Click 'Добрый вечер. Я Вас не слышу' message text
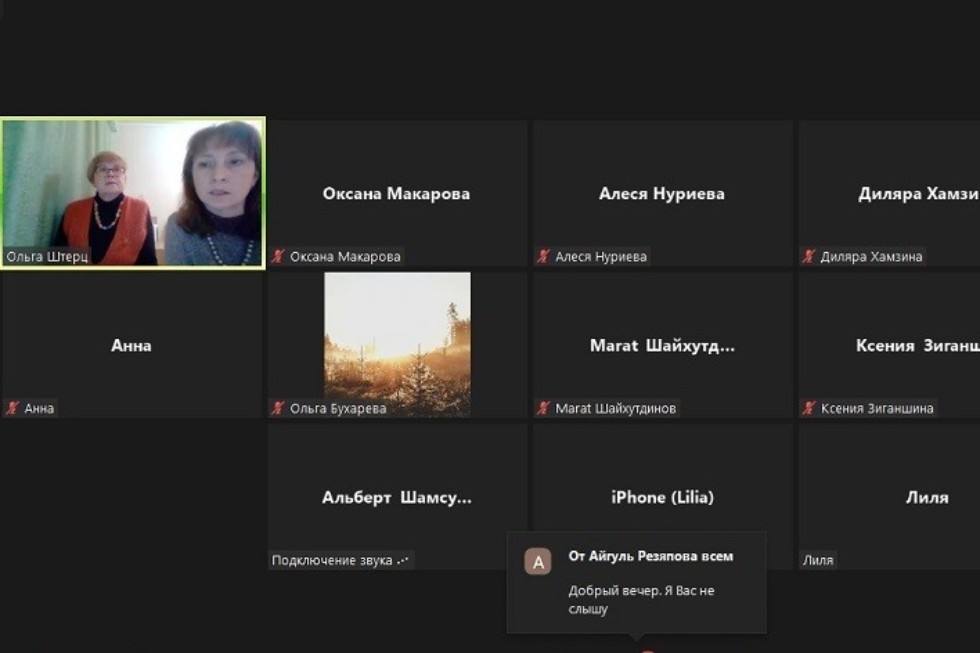 641,600
